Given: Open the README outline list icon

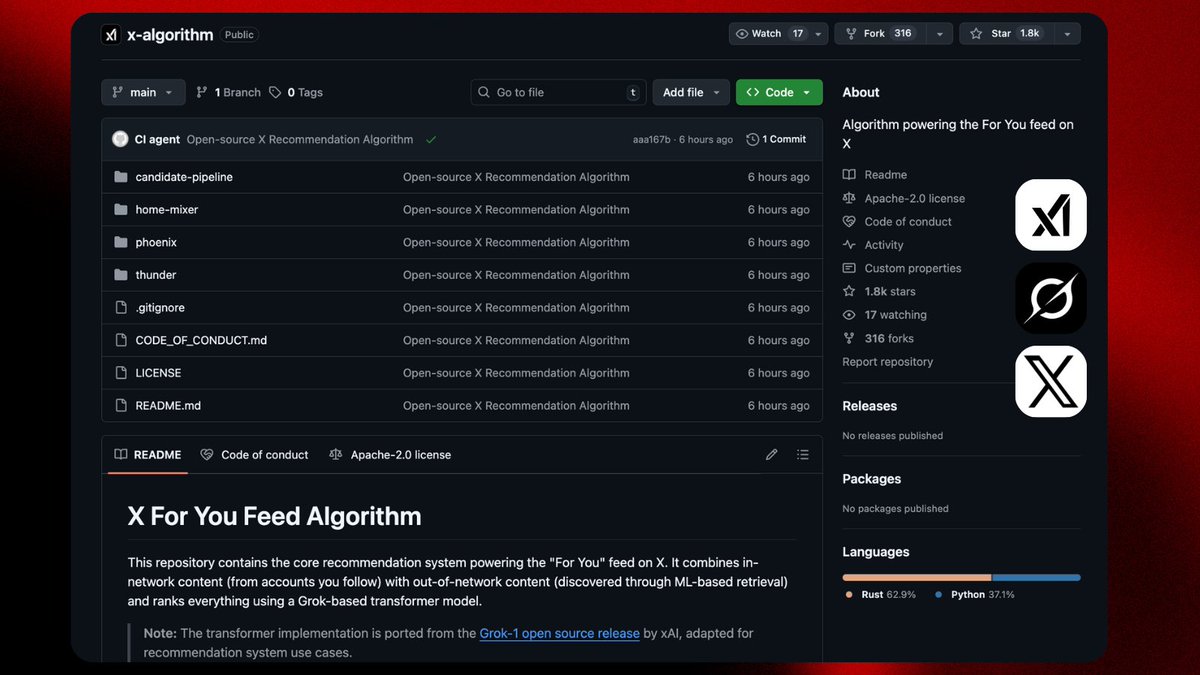Looking at the screenshot, I should click(803, 454).
